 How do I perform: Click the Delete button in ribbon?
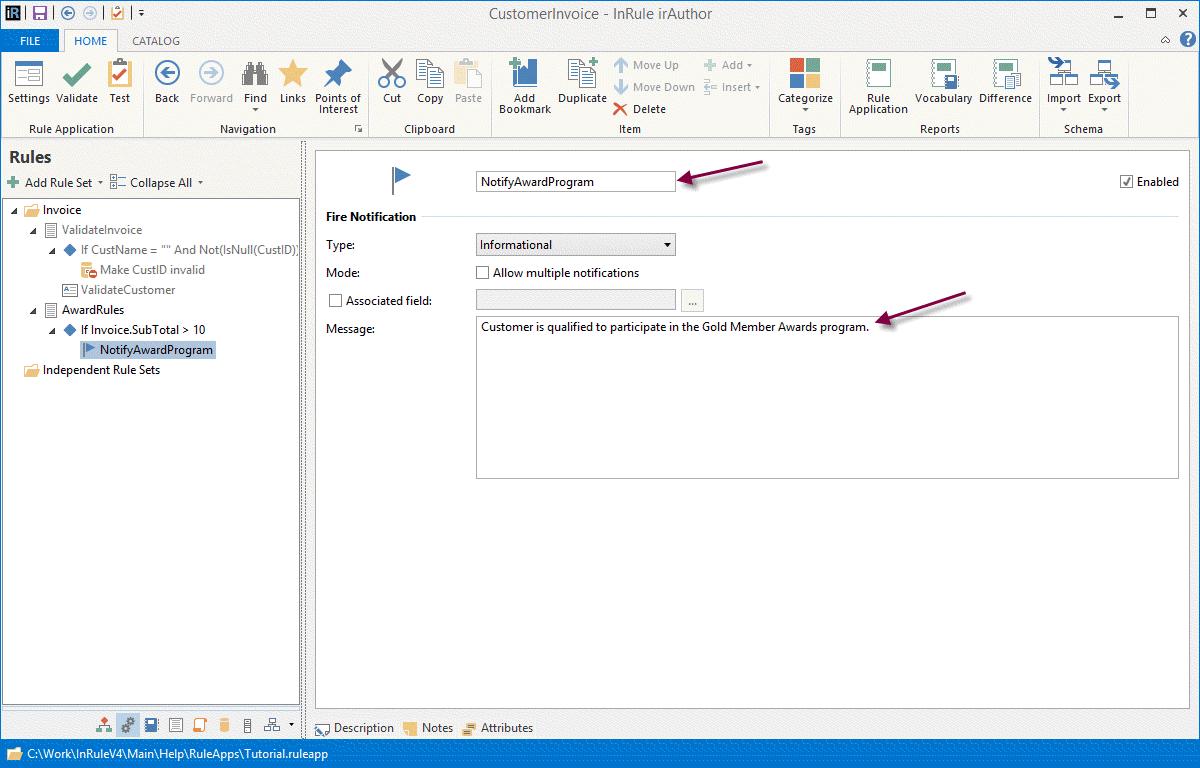(x=640, y=109)
